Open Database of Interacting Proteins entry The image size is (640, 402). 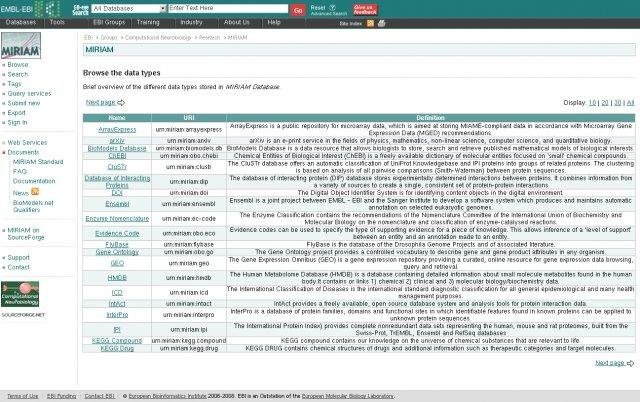117,182
